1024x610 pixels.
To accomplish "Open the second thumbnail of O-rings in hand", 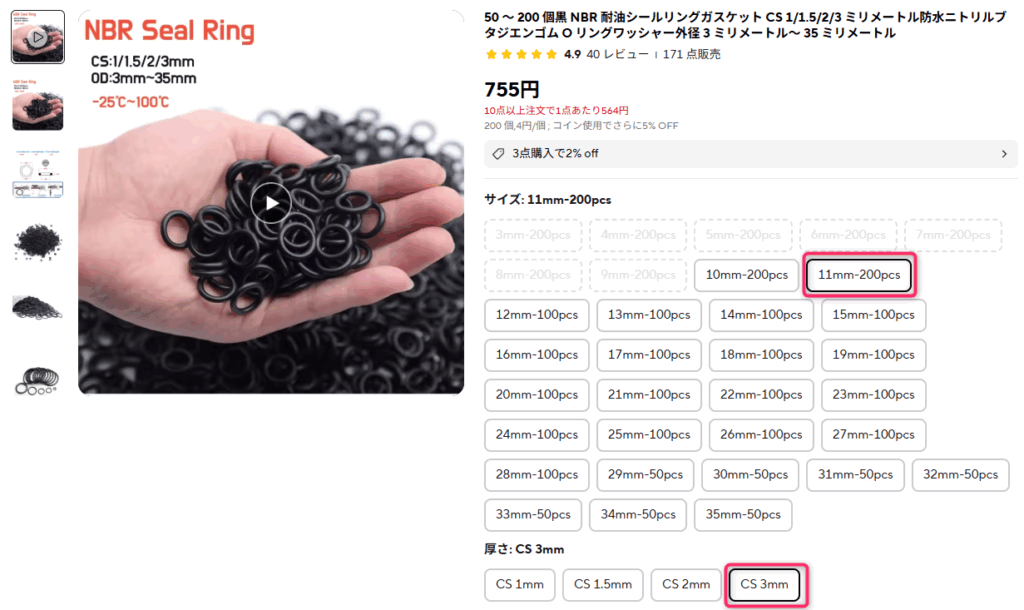I will coord(38,104).
